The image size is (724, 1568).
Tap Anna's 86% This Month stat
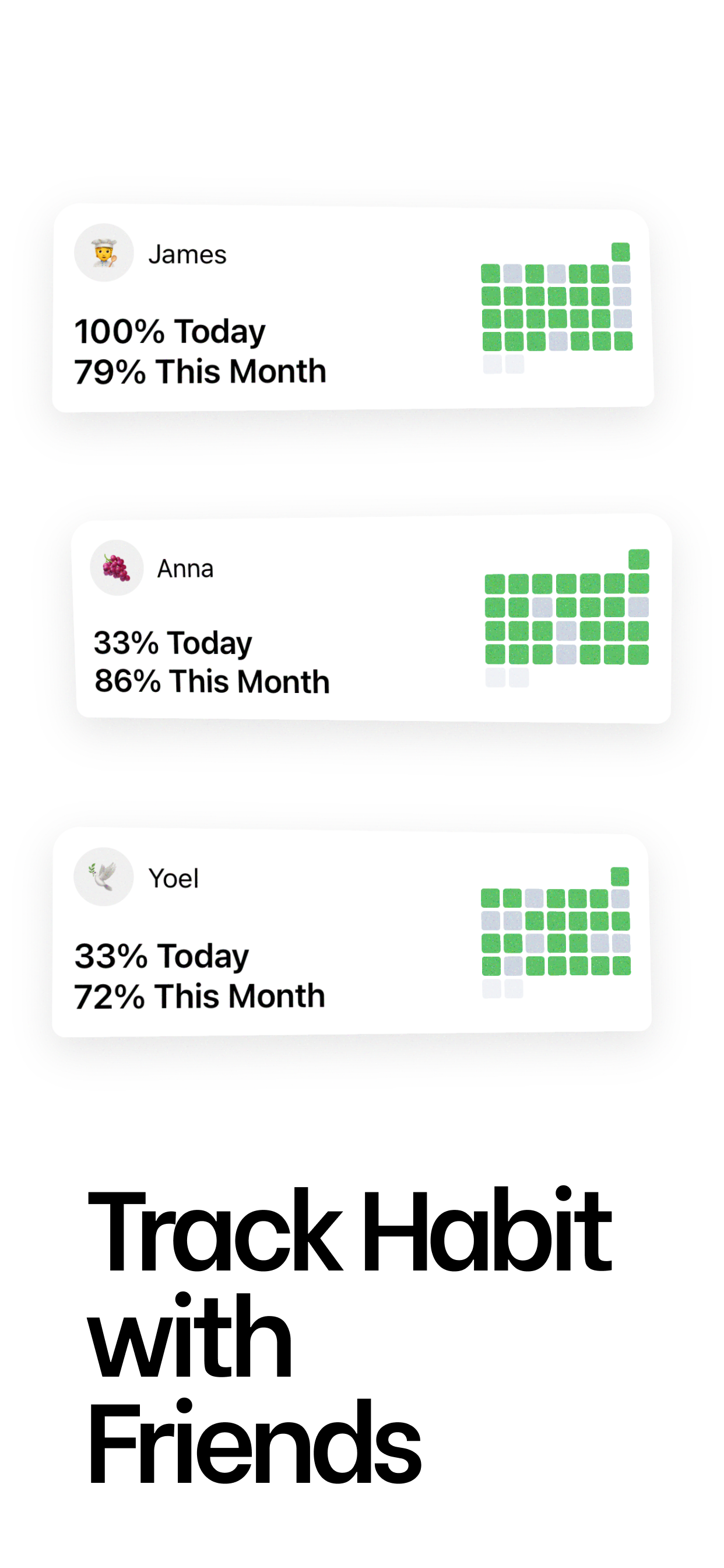coord(212,681)
